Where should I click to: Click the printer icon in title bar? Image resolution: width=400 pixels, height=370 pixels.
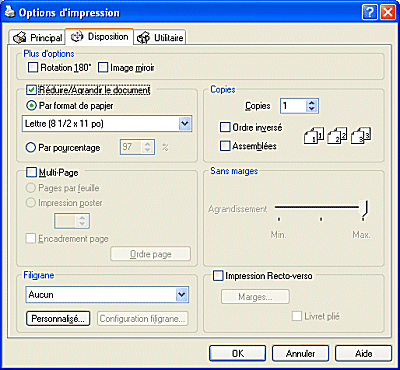point(9,12)
